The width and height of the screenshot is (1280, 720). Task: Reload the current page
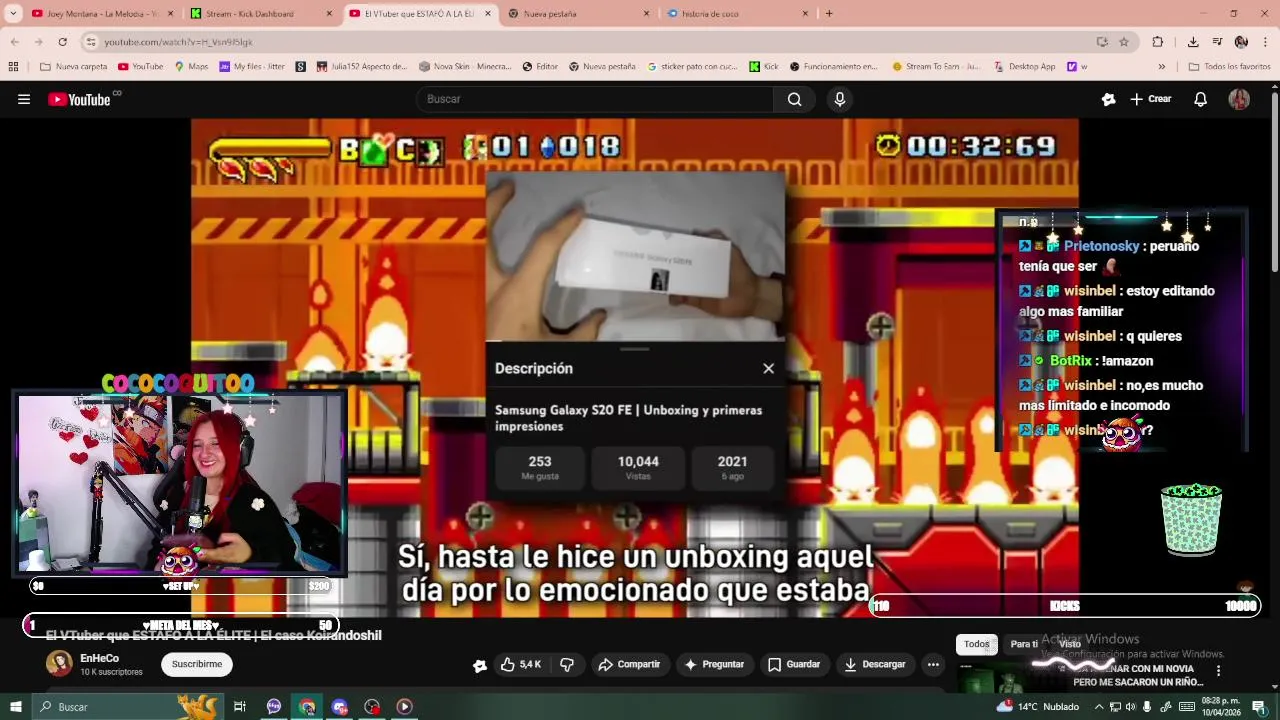pos(62,42)
